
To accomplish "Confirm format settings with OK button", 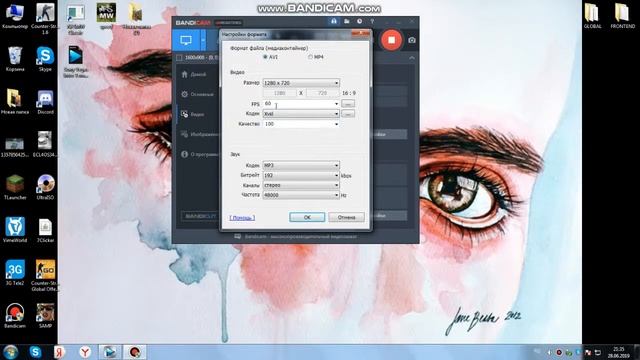I will pos(307,217).
